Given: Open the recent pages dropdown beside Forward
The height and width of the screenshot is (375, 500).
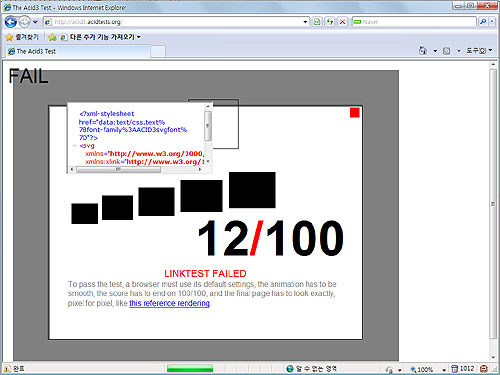Looking at the screenshot, I should [35, 22].
